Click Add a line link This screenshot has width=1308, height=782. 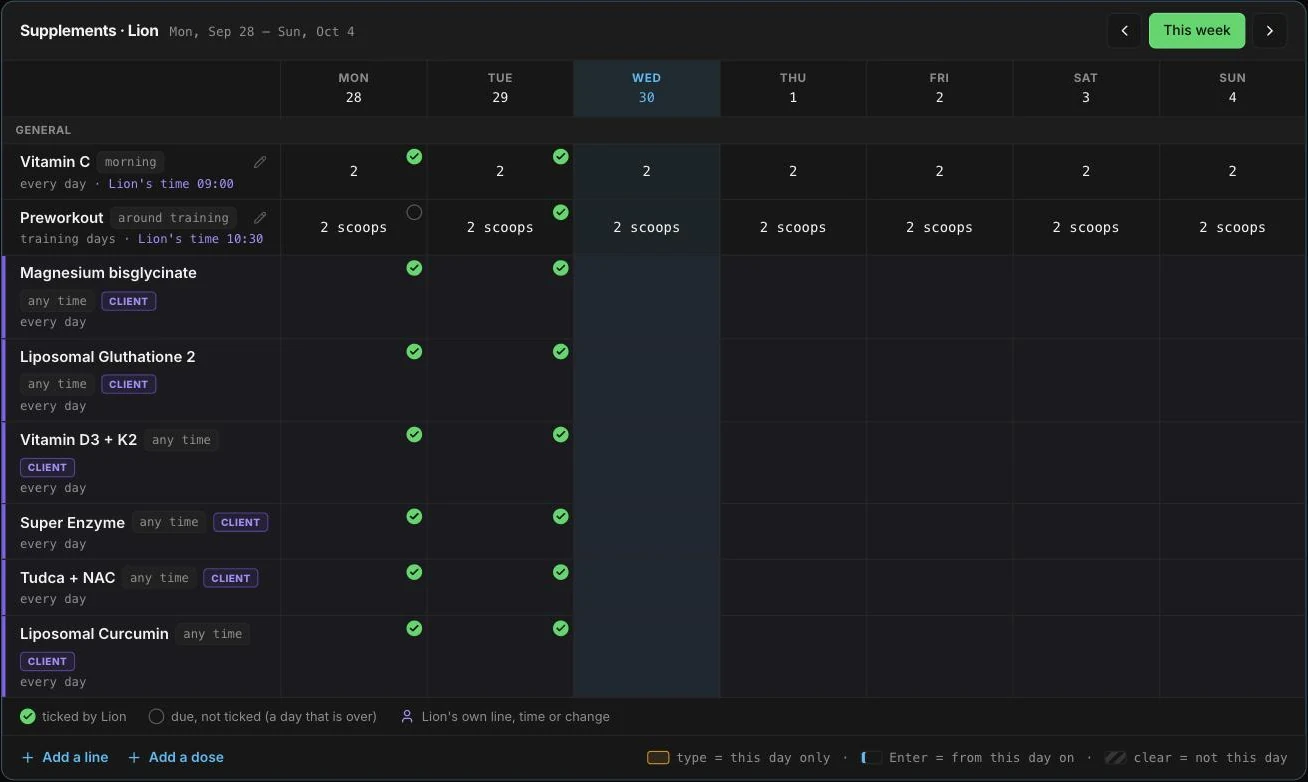[x=65, y=757]
